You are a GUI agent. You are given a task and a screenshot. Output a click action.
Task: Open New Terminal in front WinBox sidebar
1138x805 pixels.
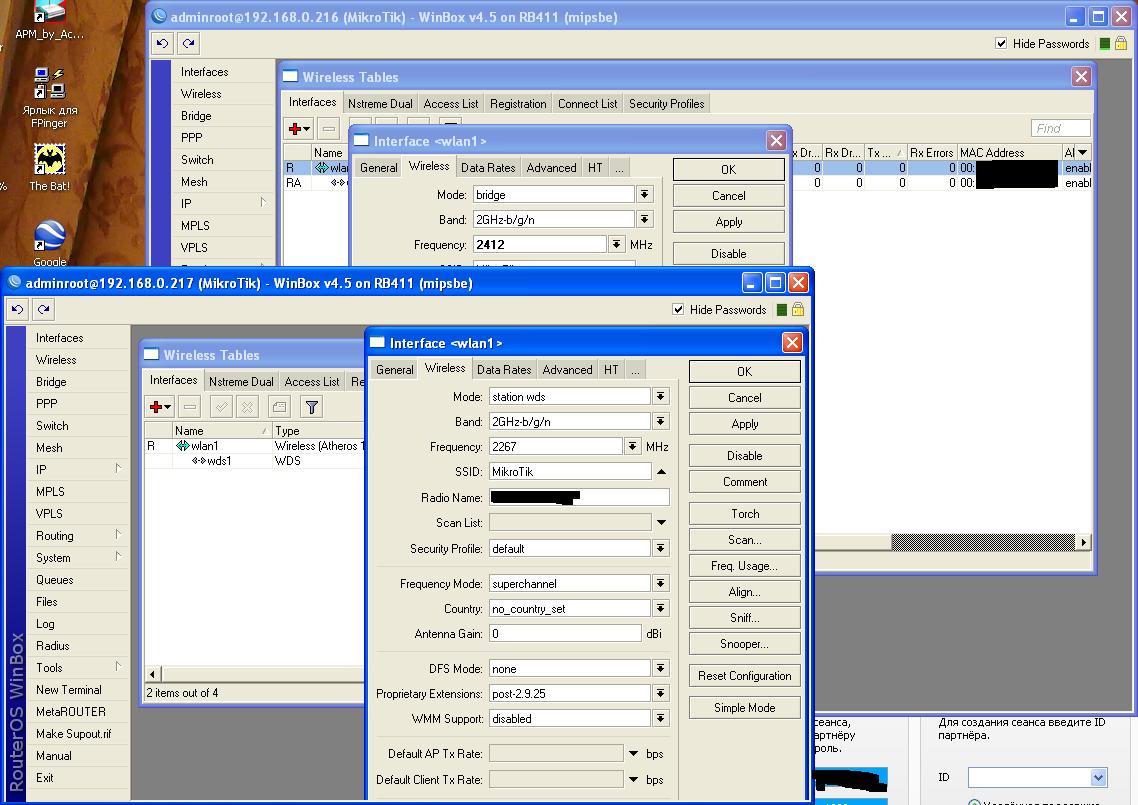pyautogui.click(x=78, y=690)
